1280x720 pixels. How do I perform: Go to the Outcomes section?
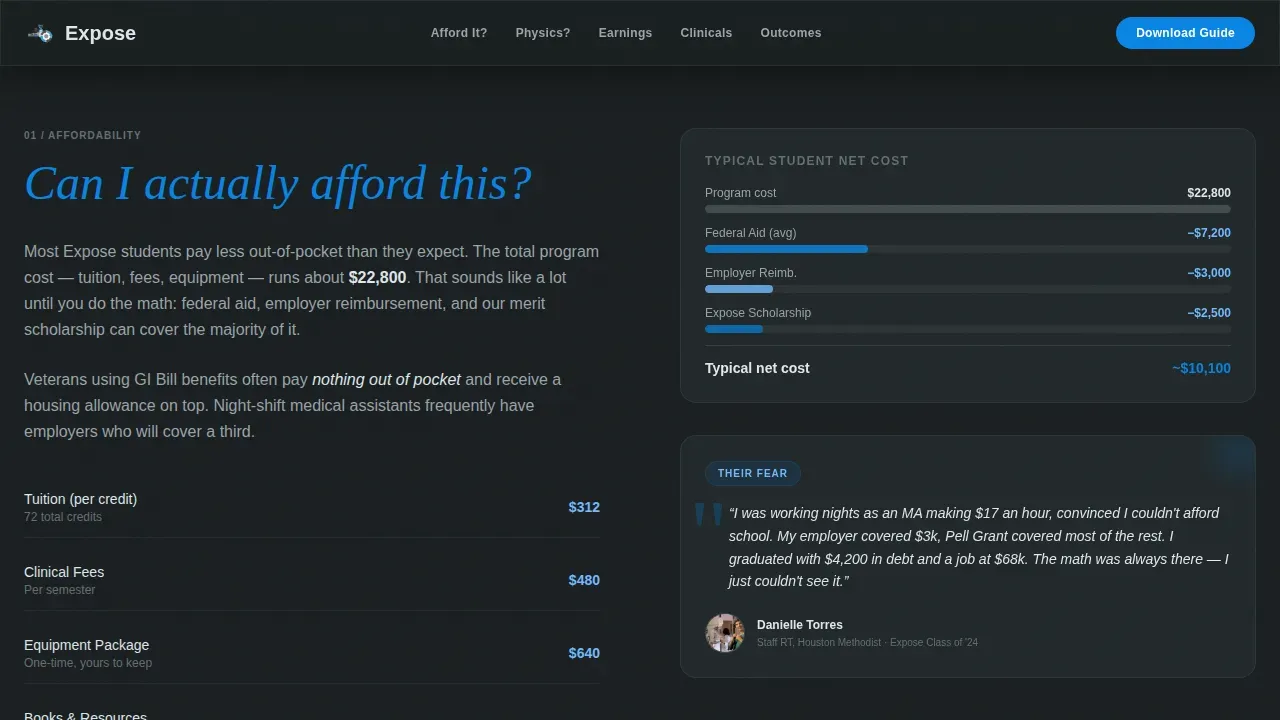click(791, 33)
